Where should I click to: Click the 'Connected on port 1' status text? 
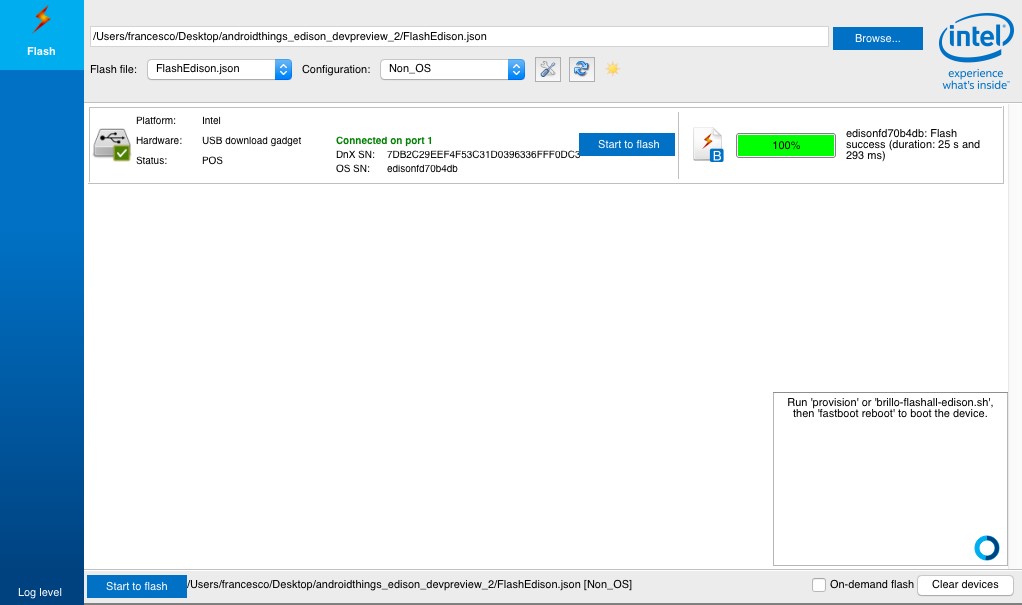click(x=384, y=140)
